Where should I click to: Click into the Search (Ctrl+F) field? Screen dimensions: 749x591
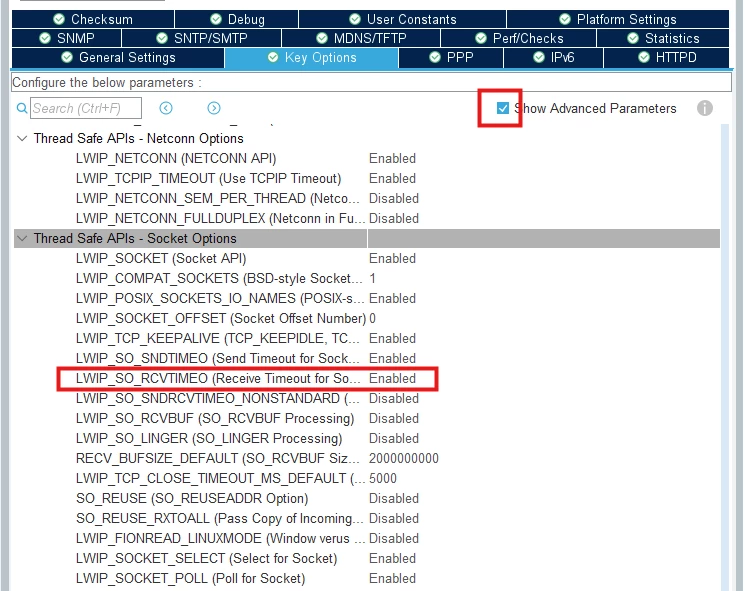(x=86, y=108)
